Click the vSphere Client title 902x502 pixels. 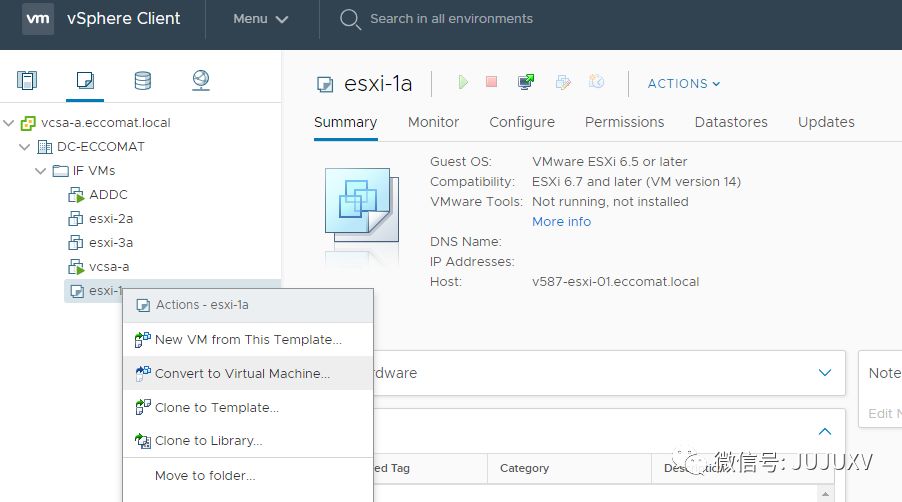[x=124, y=18]
